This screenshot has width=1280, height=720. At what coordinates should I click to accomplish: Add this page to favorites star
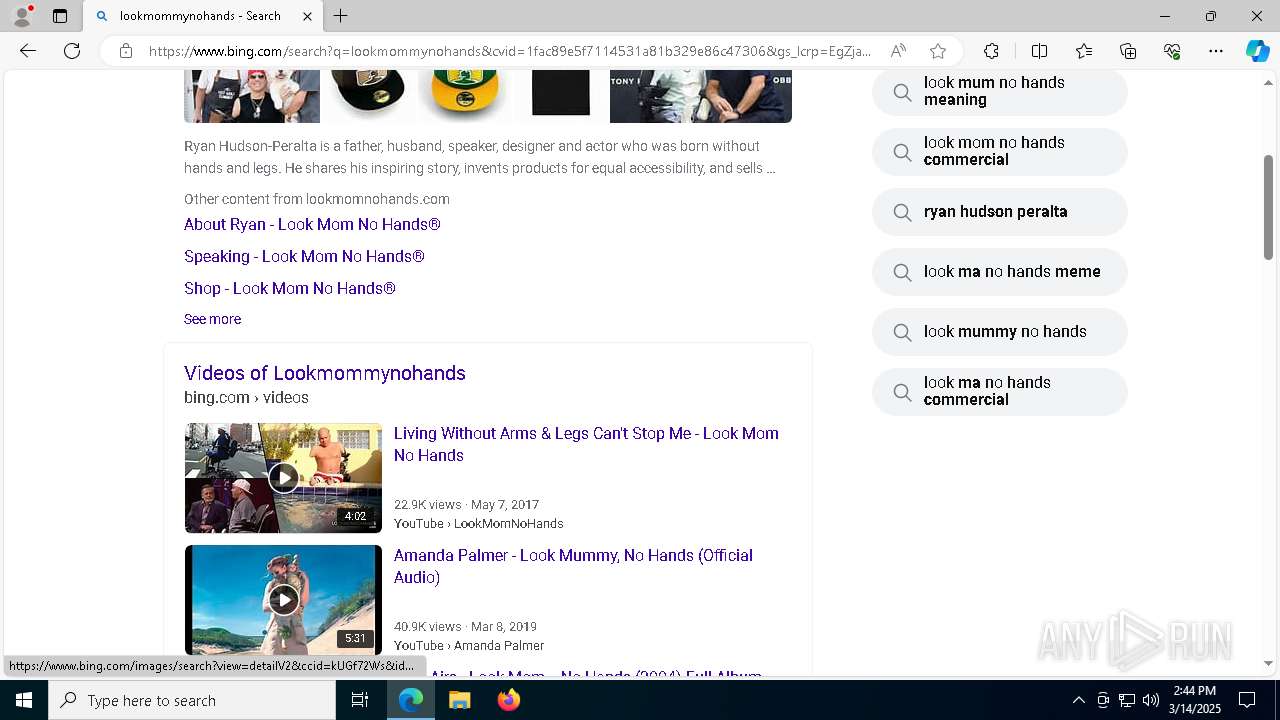click(x=938, y=51)
